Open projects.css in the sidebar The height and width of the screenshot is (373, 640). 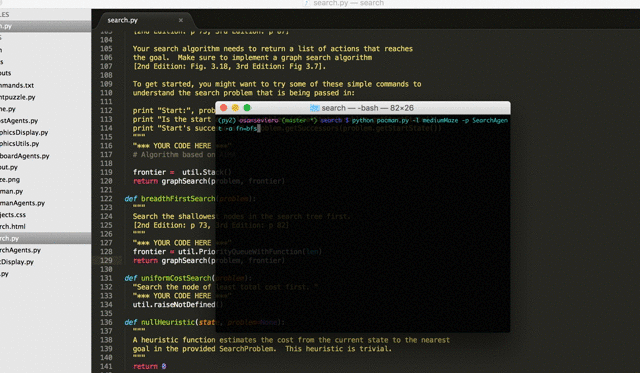(x=13, y=215)
